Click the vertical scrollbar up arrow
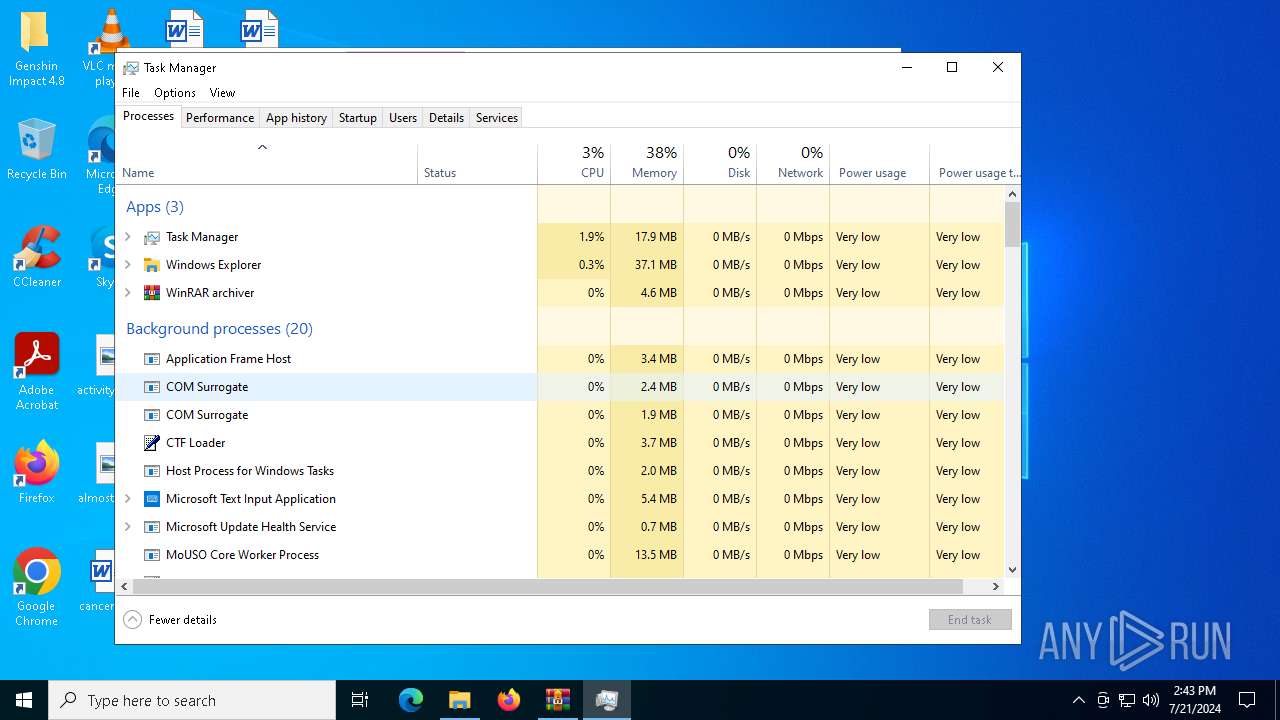The width and height of the screenshot is (1280, 720). pyautogui.click(x=1012, y=194)
